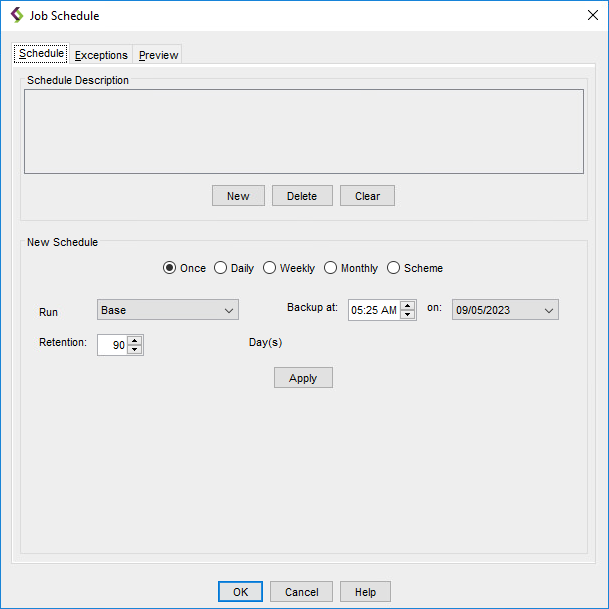Switch schedule type to Monthly
This screenshot has width=609, height=609.
point(330,268)
